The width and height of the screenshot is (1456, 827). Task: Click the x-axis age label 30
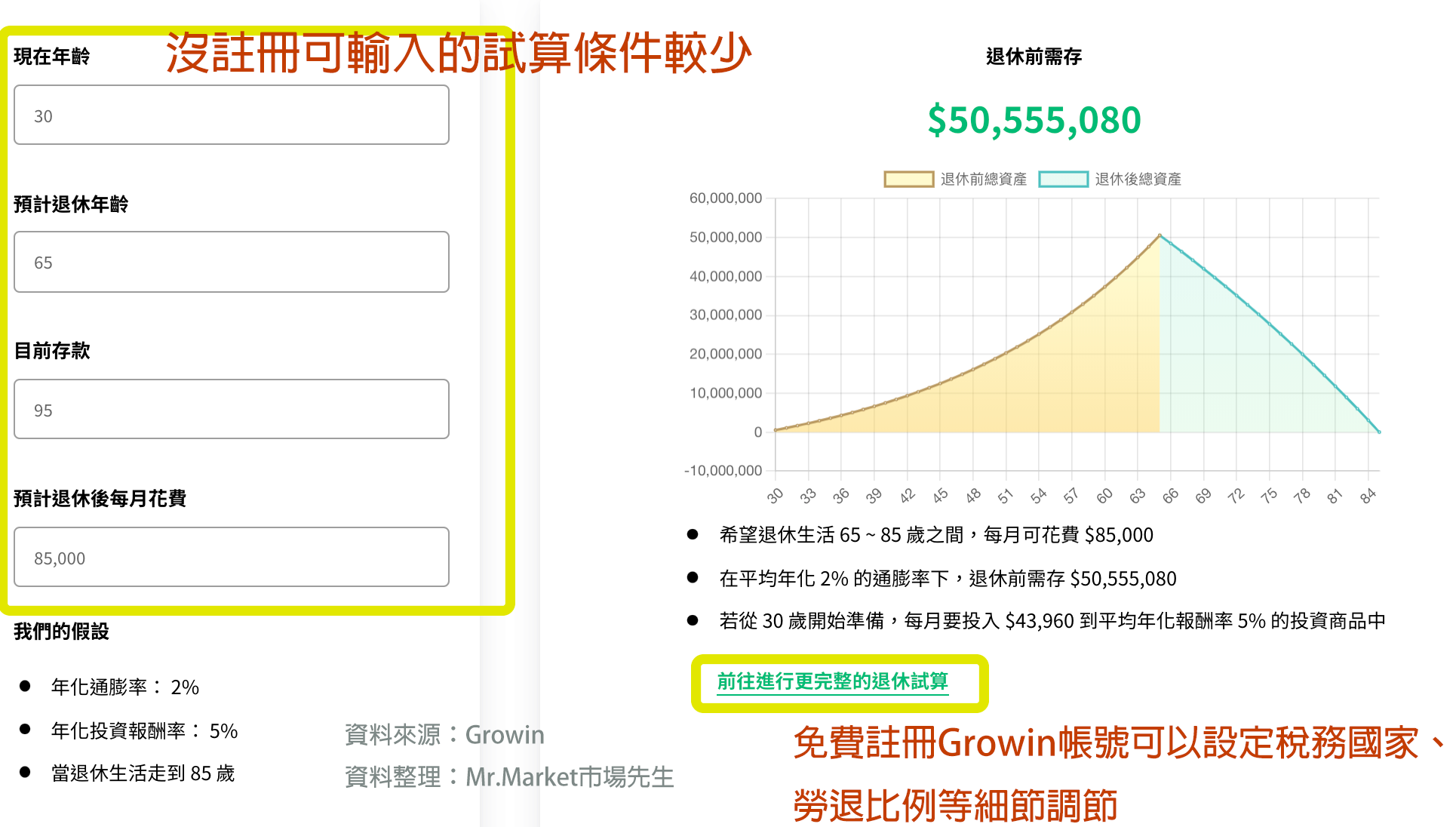coord(775,496)
